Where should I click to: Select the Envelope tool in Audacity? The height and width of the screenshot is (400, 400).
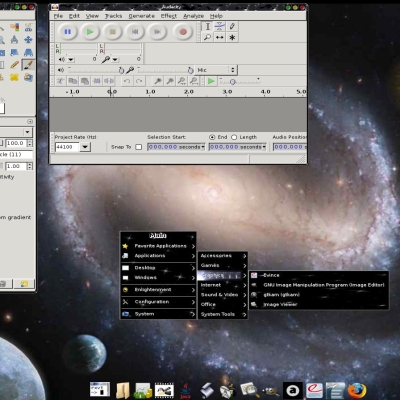pyautogui.click(x=219, y=26)
